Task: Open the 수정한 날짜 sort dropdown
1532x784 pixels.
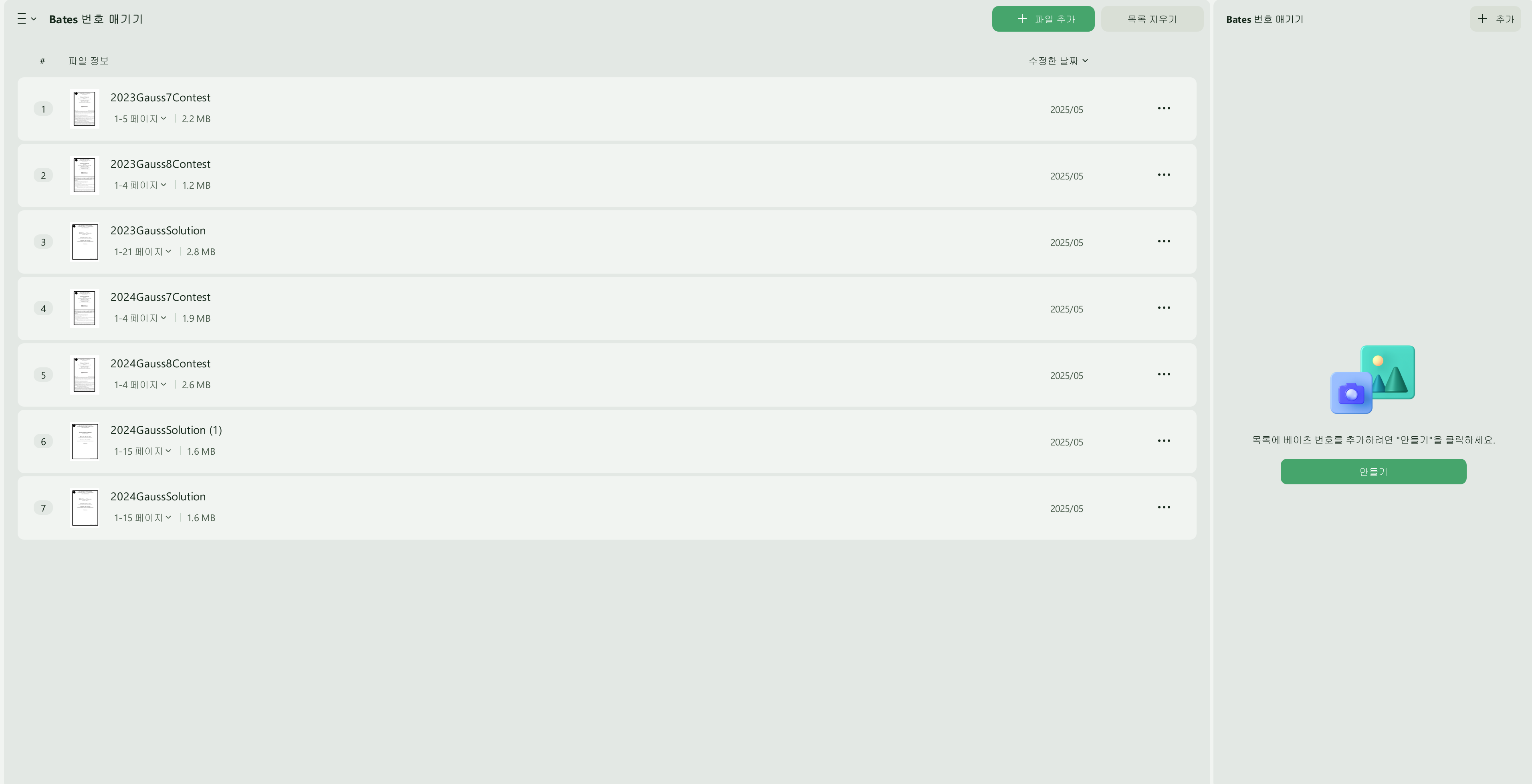Action: point(1058,60)
